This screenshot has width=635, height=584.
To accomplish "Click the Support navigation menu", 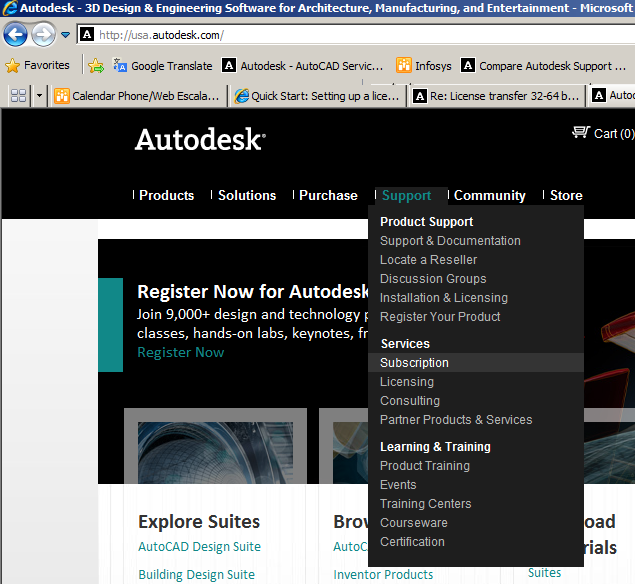I will point(407,196).
